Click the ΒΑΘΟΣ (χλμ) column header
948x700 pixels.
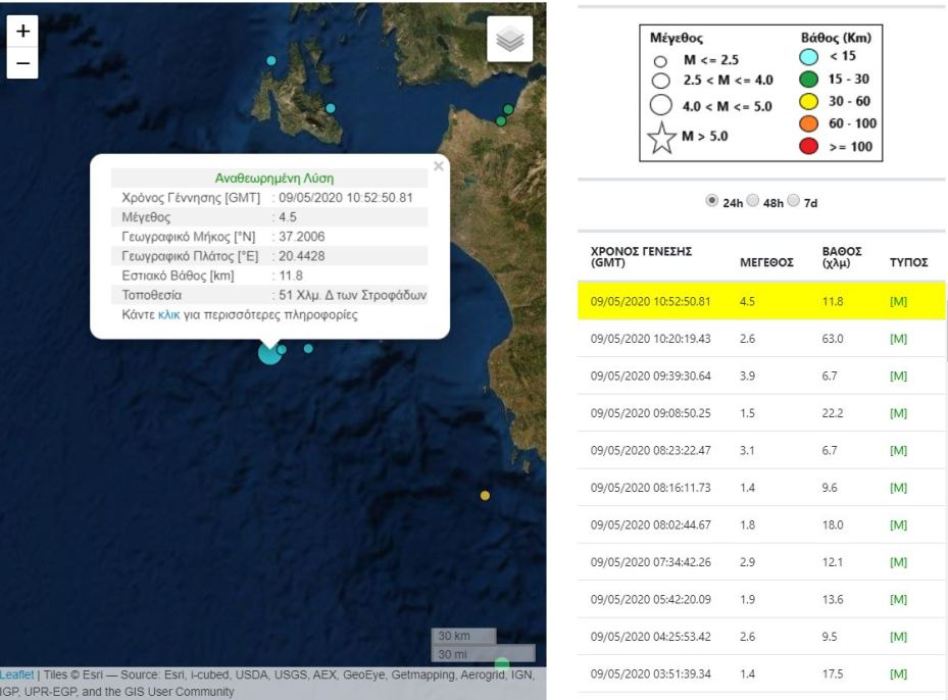(x=842, y=257)
